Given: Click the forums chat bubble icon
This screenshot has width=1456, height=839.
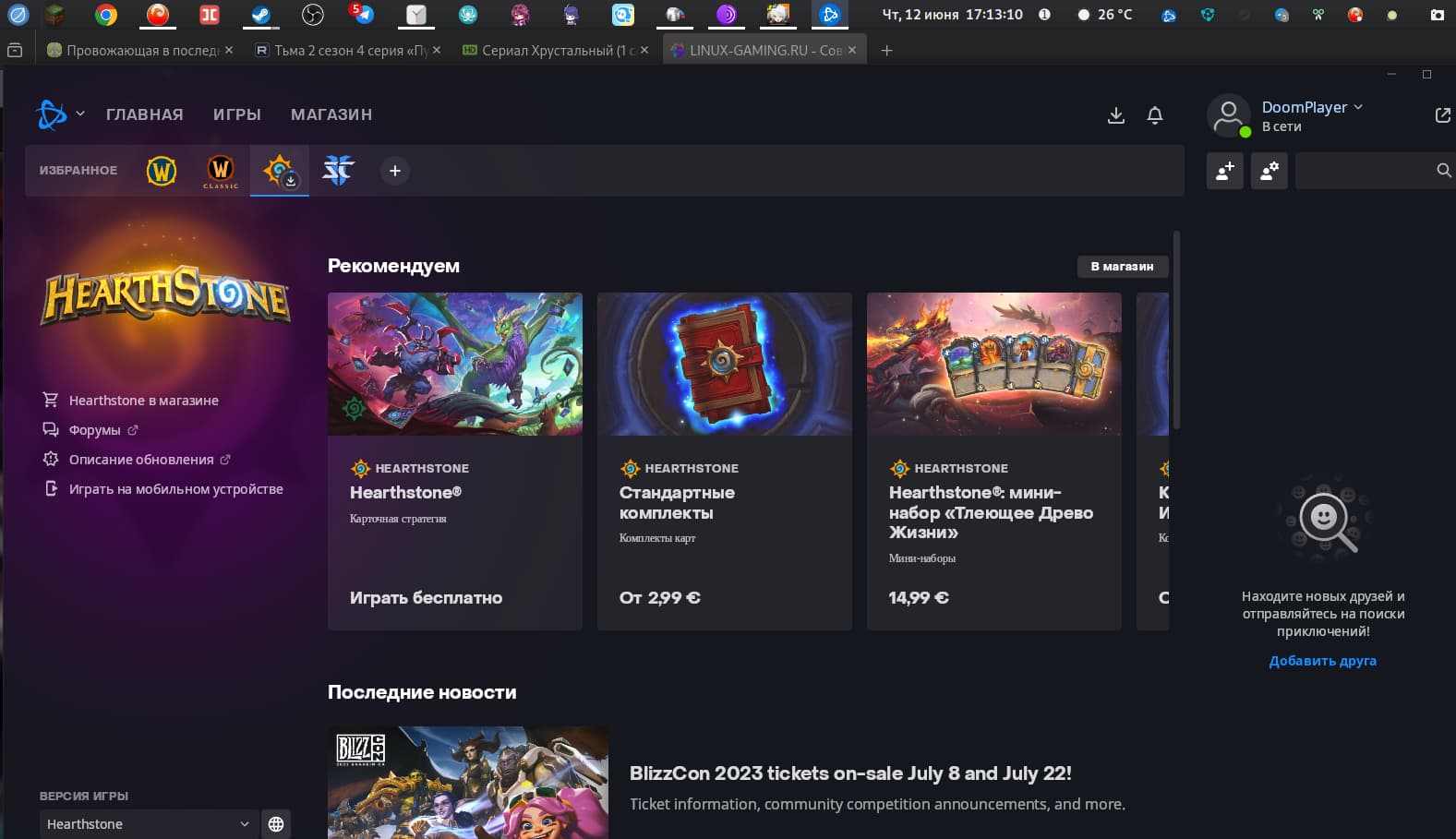Looking at the screenshot, I should pos(51,429).
